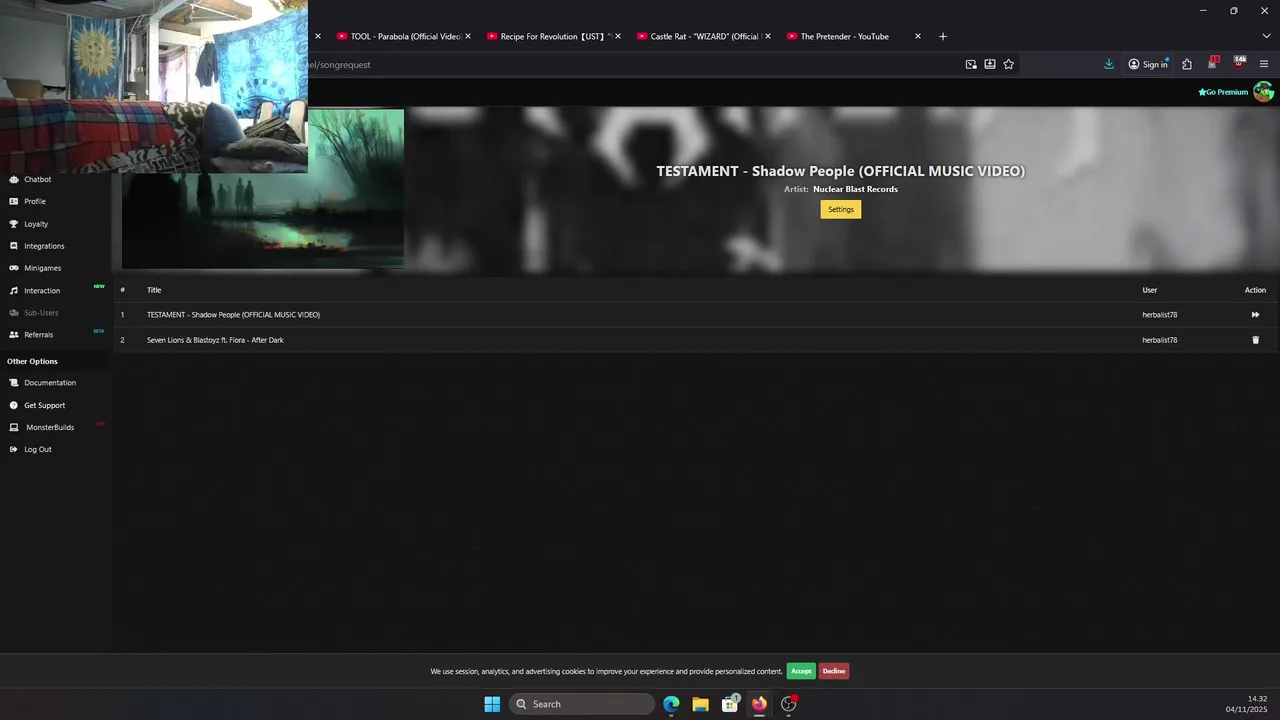Image resolution: width=1280 pixels, height=720 pixels.
Task: Open the Minigames section
Action: 43,268
